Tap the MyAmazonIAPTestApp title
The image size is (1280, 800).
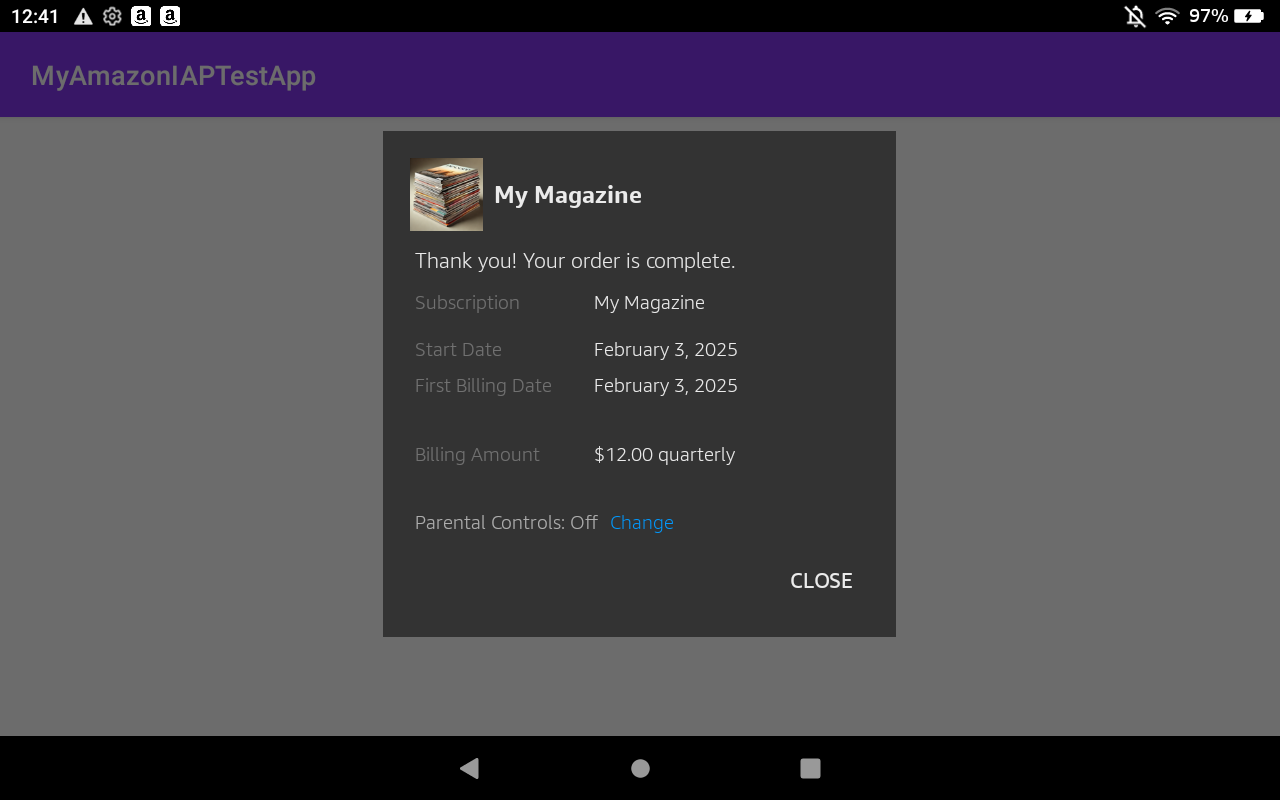[x=172, y=75]
